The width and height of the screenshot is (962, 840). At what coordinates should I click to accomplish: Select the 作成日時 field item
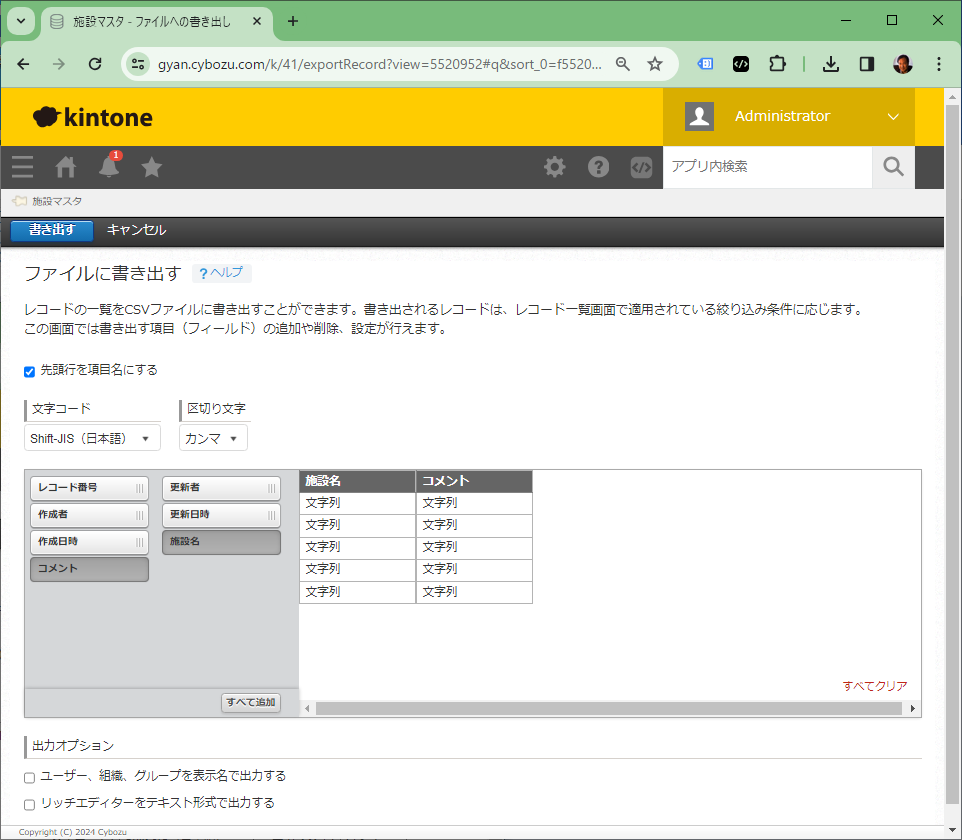pyautogui.click(x=90, y=542)
